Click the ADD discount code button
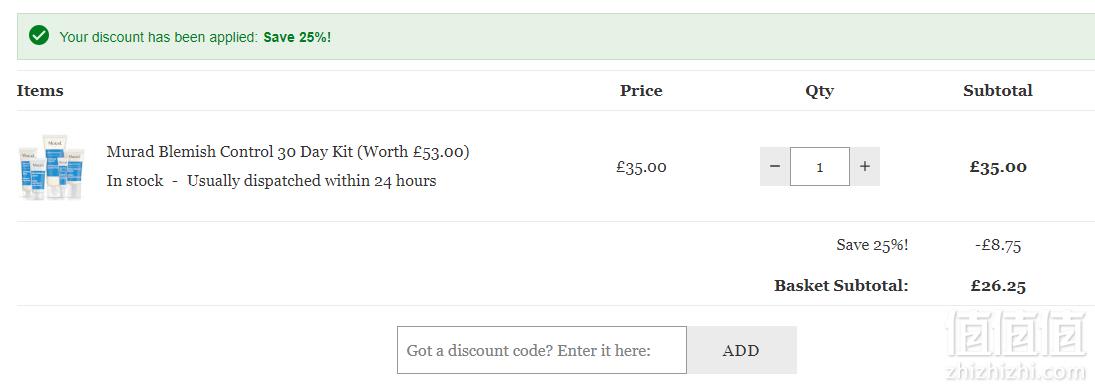 click(741, 350)
